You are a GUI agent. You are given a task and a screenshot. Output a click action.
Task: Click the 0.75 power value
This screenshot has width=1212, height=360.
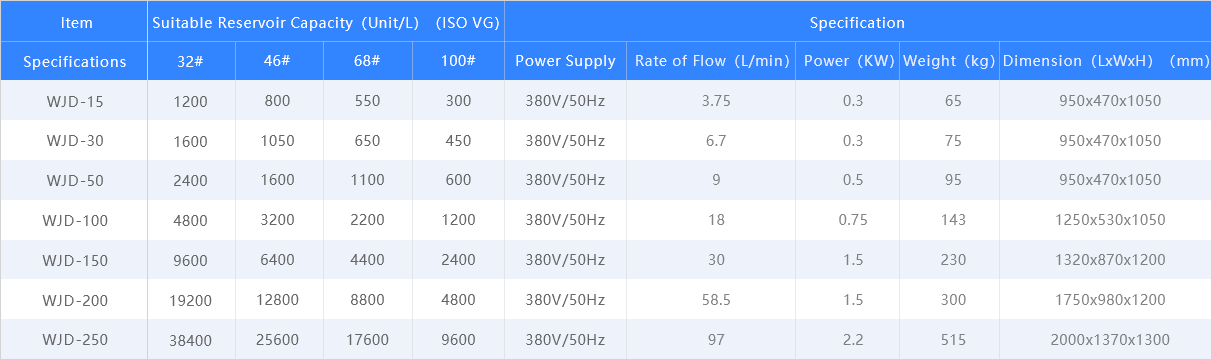[x=853, y=220]
